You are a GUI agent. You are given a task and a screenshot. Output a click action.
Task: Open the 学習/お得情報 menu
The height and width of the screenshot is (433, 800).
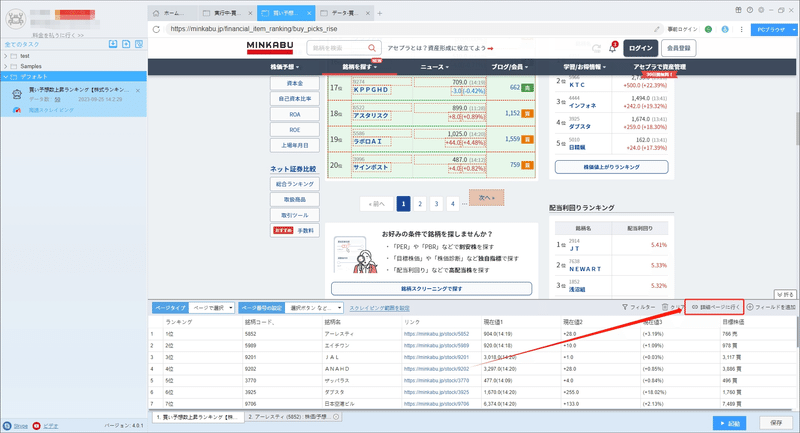[585, 67]
